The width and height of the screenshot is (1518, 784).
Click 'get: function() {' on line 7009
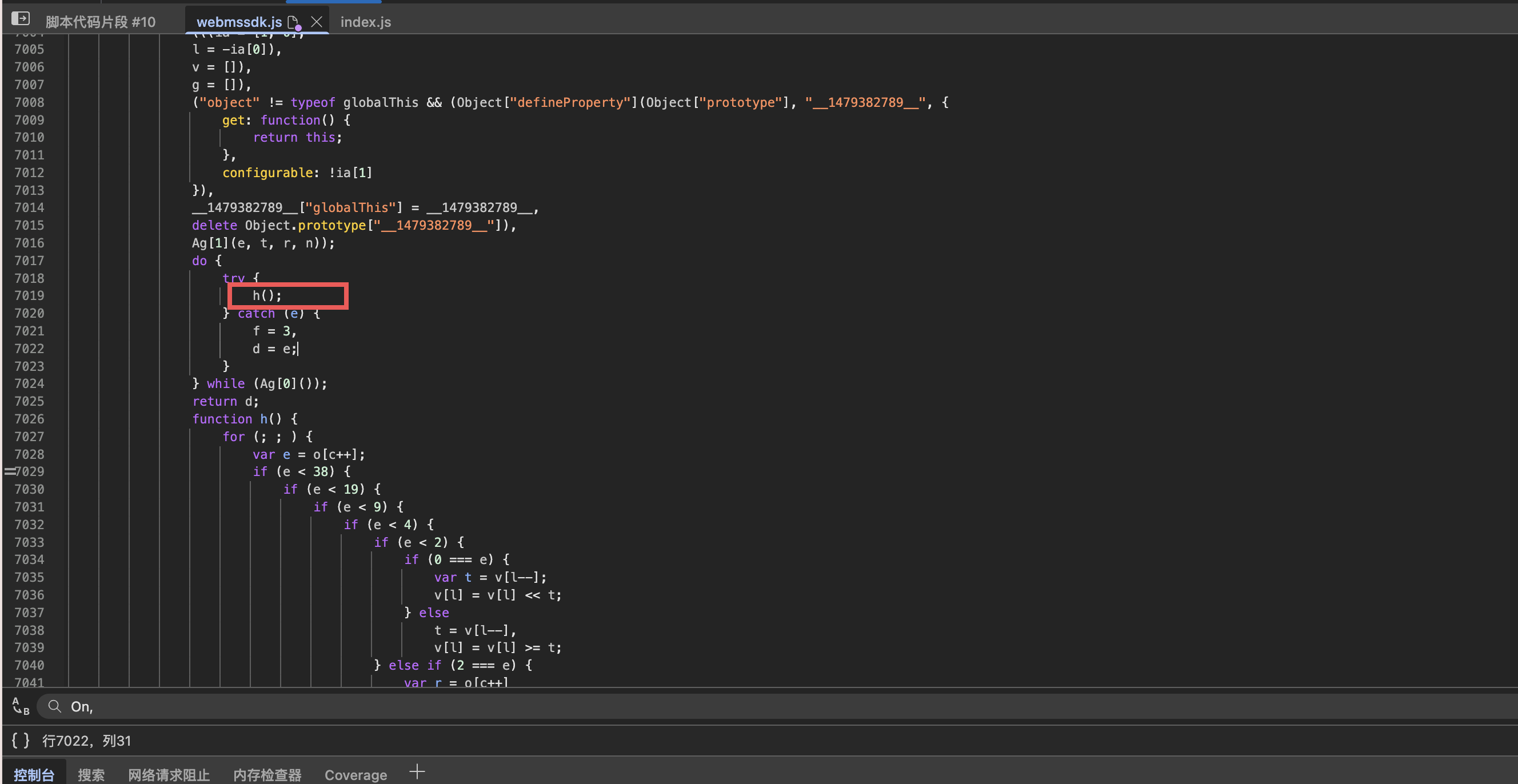click(x=286, y=119)
